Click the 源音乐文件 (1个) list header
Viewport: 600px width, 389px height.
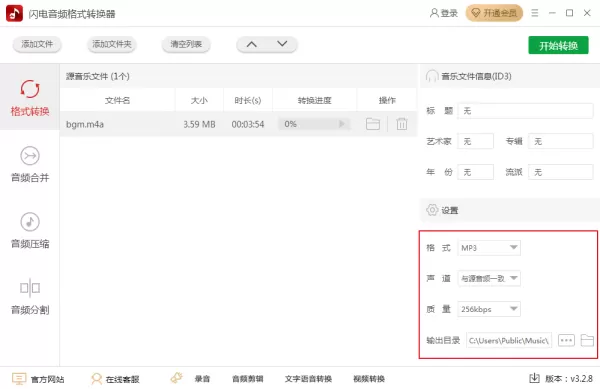click(98, 76)
